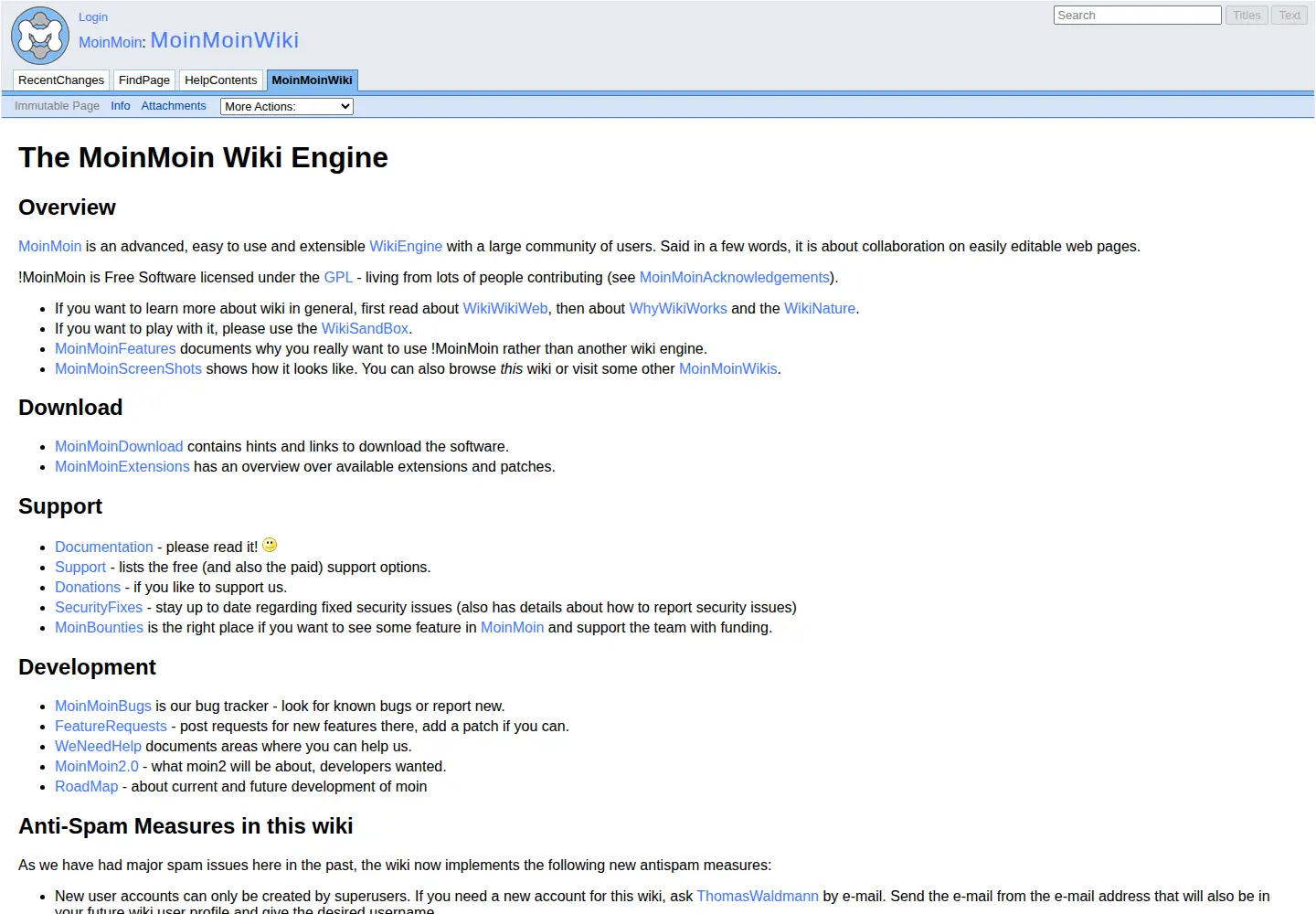Select the MoinMoinWiki tab
Viewport: 1316px width, 914px height.
click(x=312, y=80)
